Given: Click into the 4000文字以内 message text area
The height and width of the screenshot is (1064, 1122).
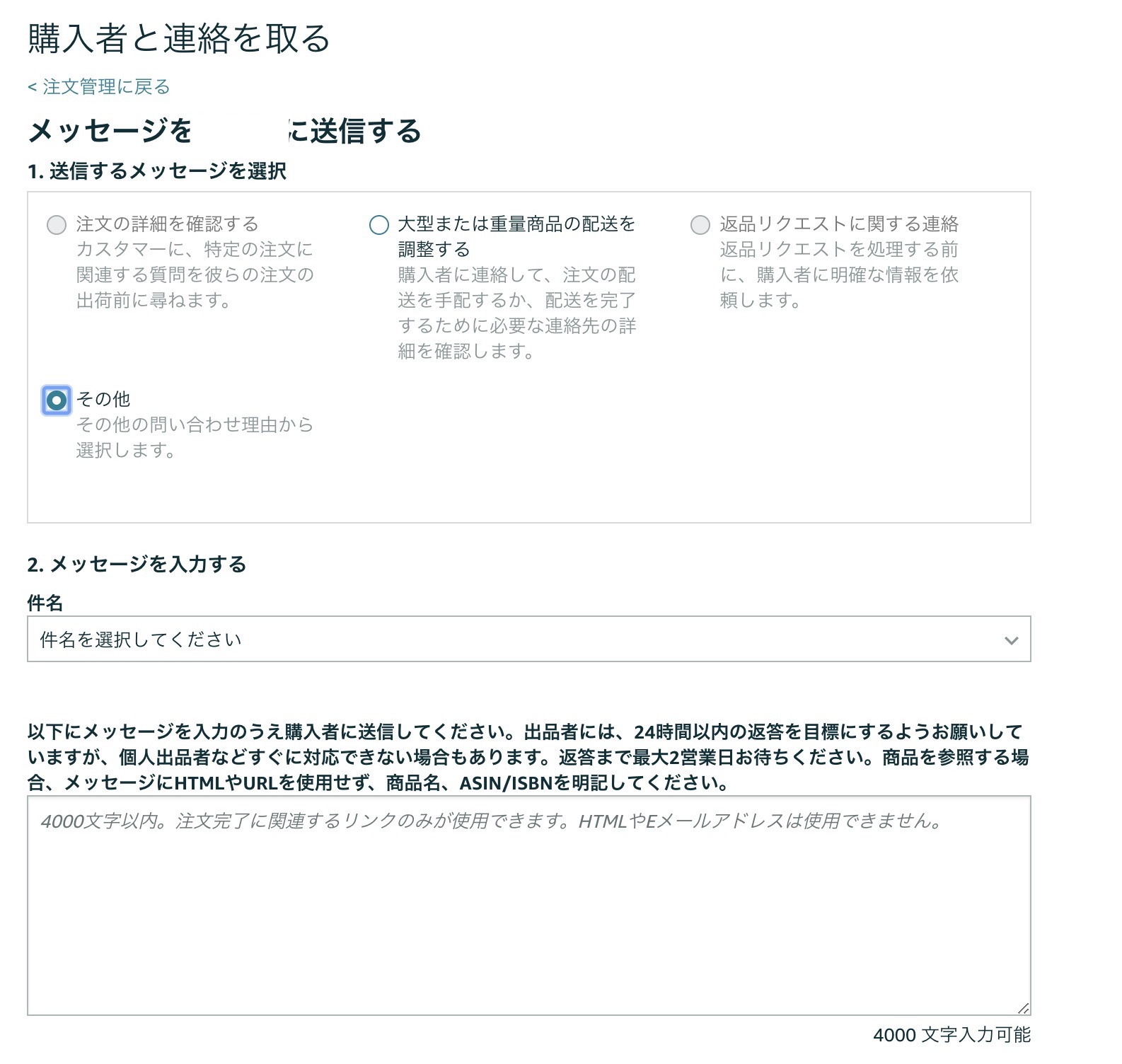Looking at the screenshot, I should (x=529, y=906).
